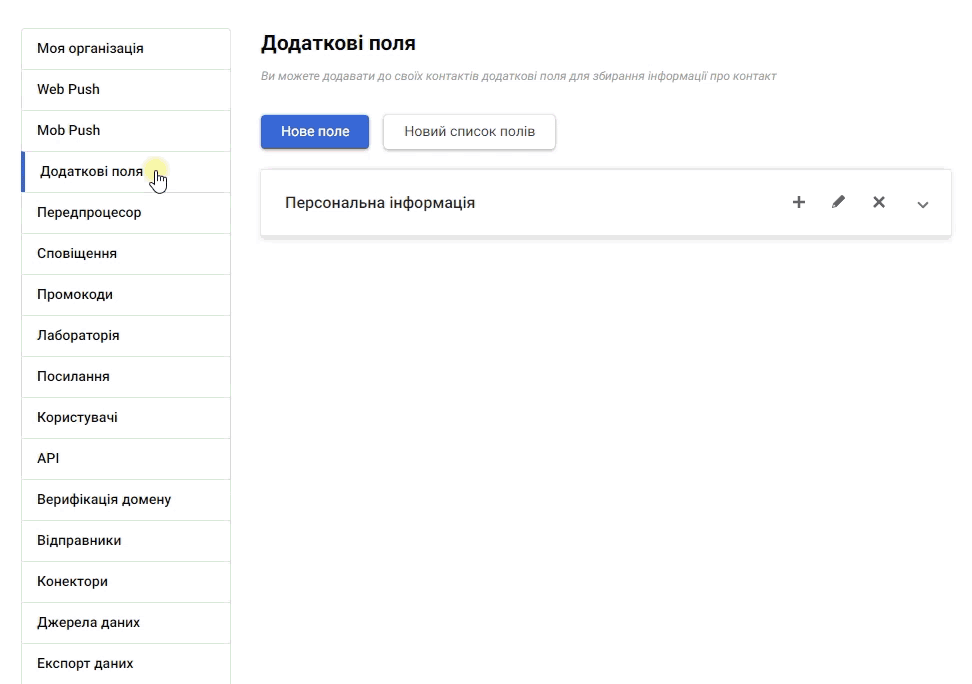Click the Додаткові поля page heading
This screenshot has width=972, height=684.
tap(338, 43)
